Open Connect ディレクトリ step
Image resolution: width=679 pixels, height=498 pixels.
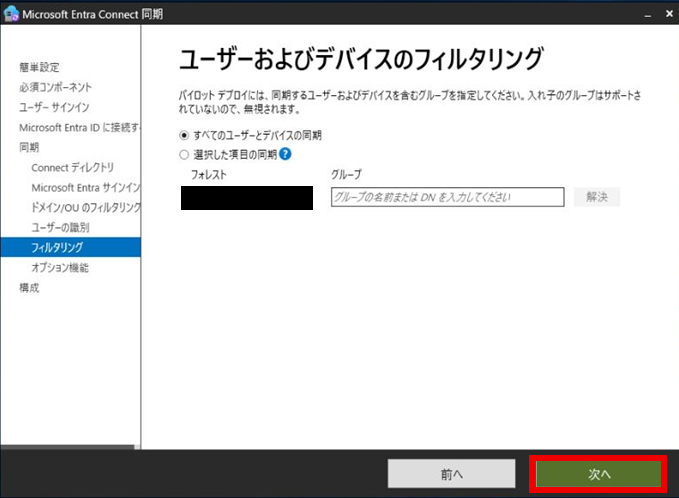pyautogui.click(x=72, y=167)
